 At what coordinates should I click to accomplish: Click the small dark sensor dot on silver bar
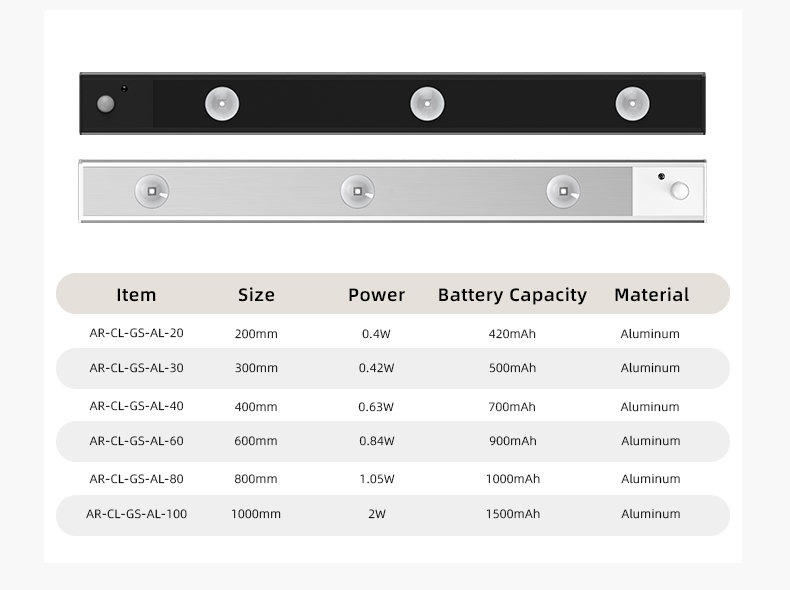[x=661, y=176]
